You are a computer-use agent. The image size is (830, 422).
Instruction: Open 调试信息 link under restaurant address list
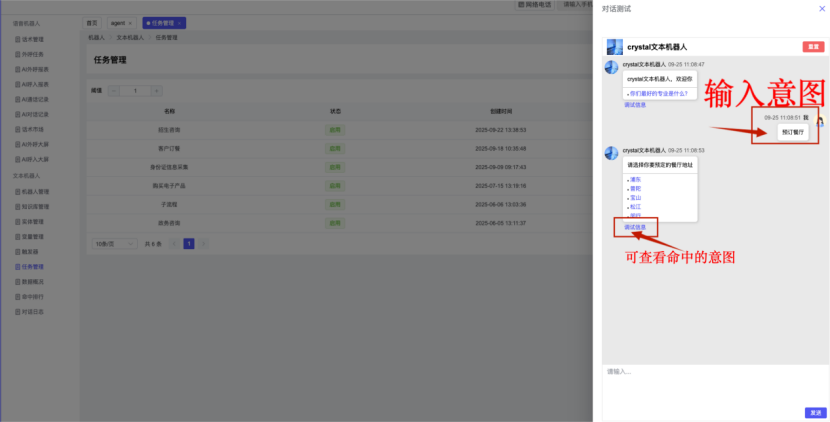click(635, 227)
